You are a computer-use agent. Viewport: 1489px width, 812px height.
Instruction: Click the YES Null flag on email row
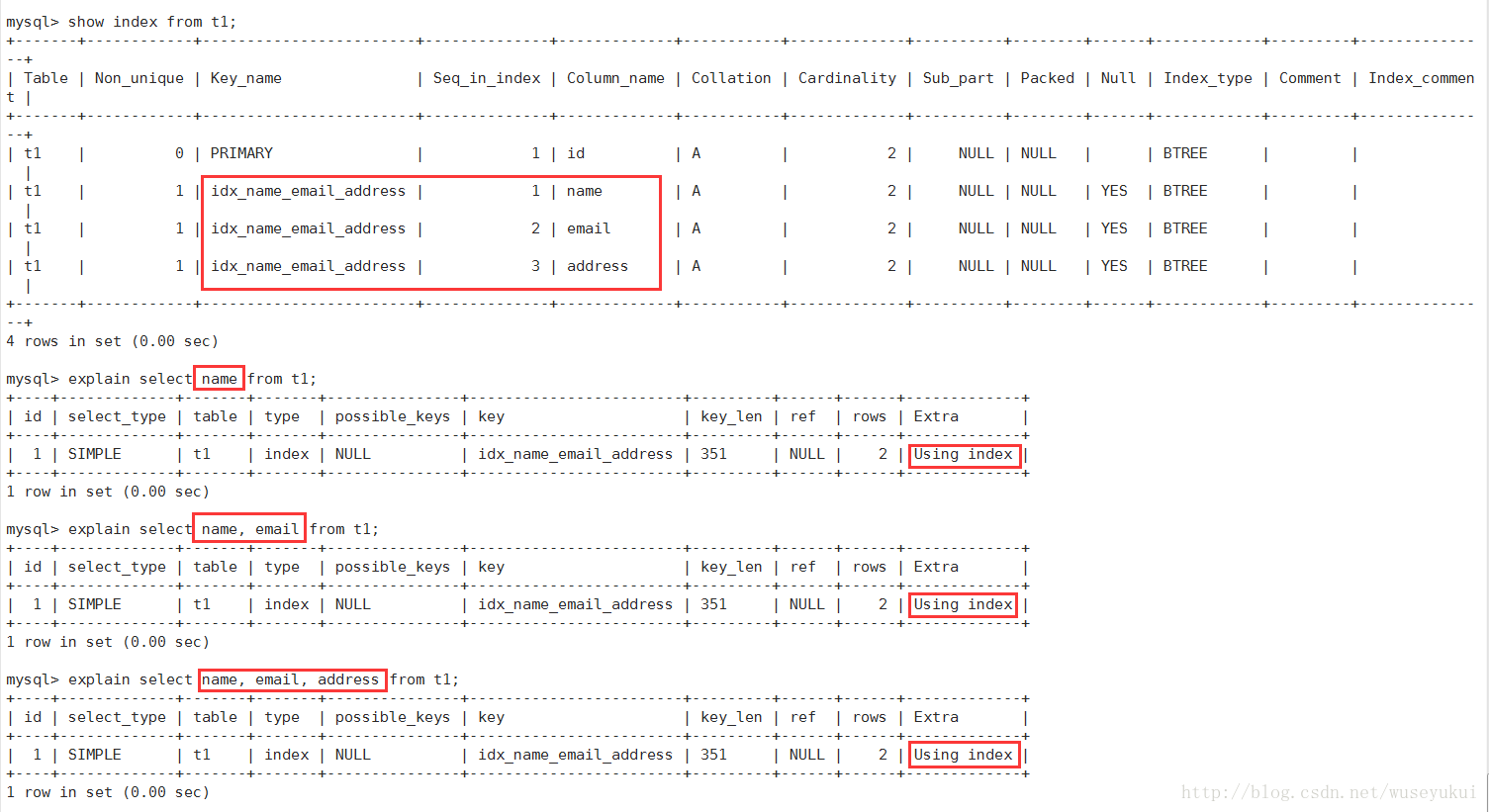(1113, 227)
